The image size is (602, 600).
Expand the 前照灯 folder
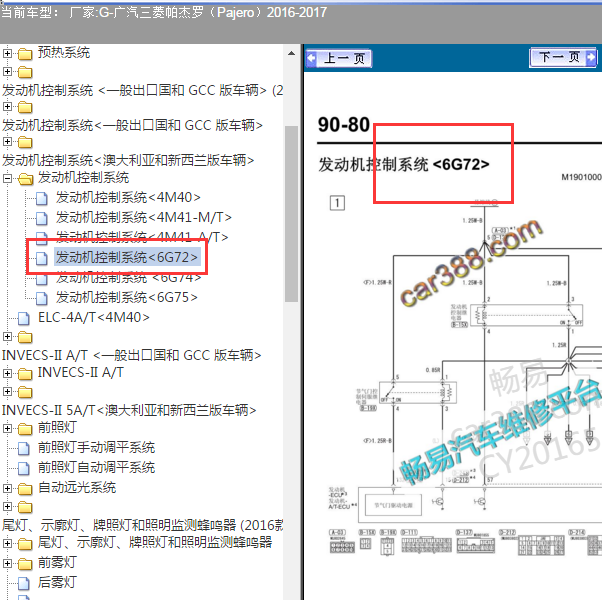point(7,428)
